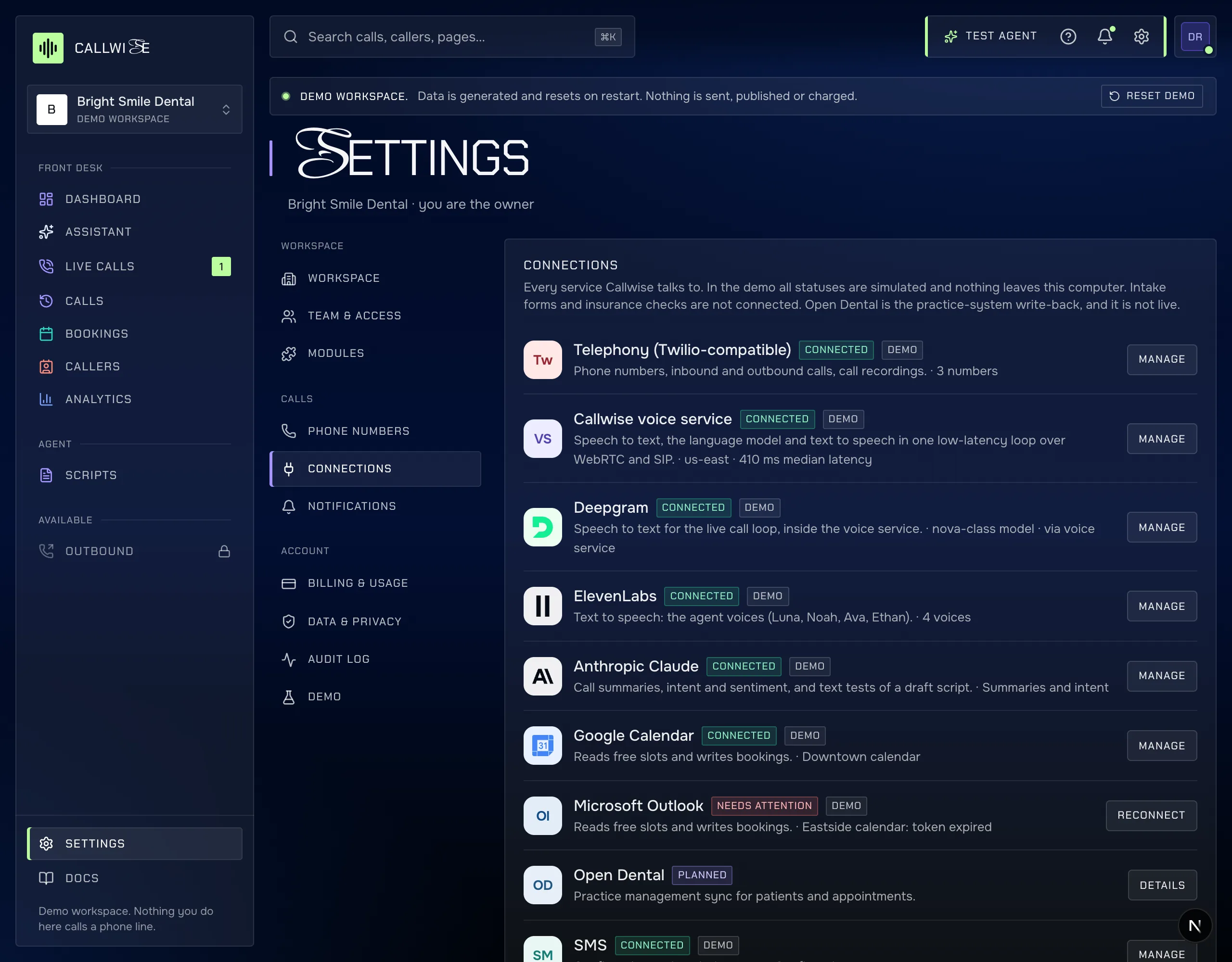Click the Reset Demo button
Screen dimensions: 1232x962
pyautogui.click(x=1151, y=96)
